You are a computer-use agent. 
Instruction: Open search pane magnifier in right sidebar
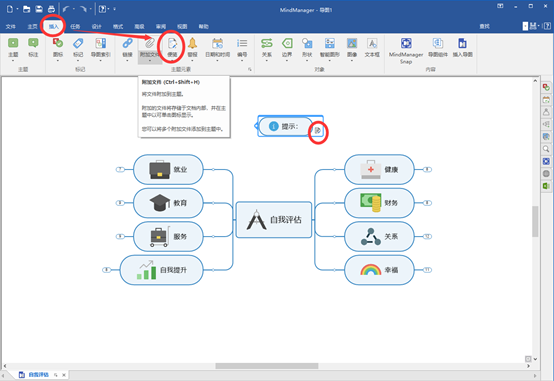point(546,149)
